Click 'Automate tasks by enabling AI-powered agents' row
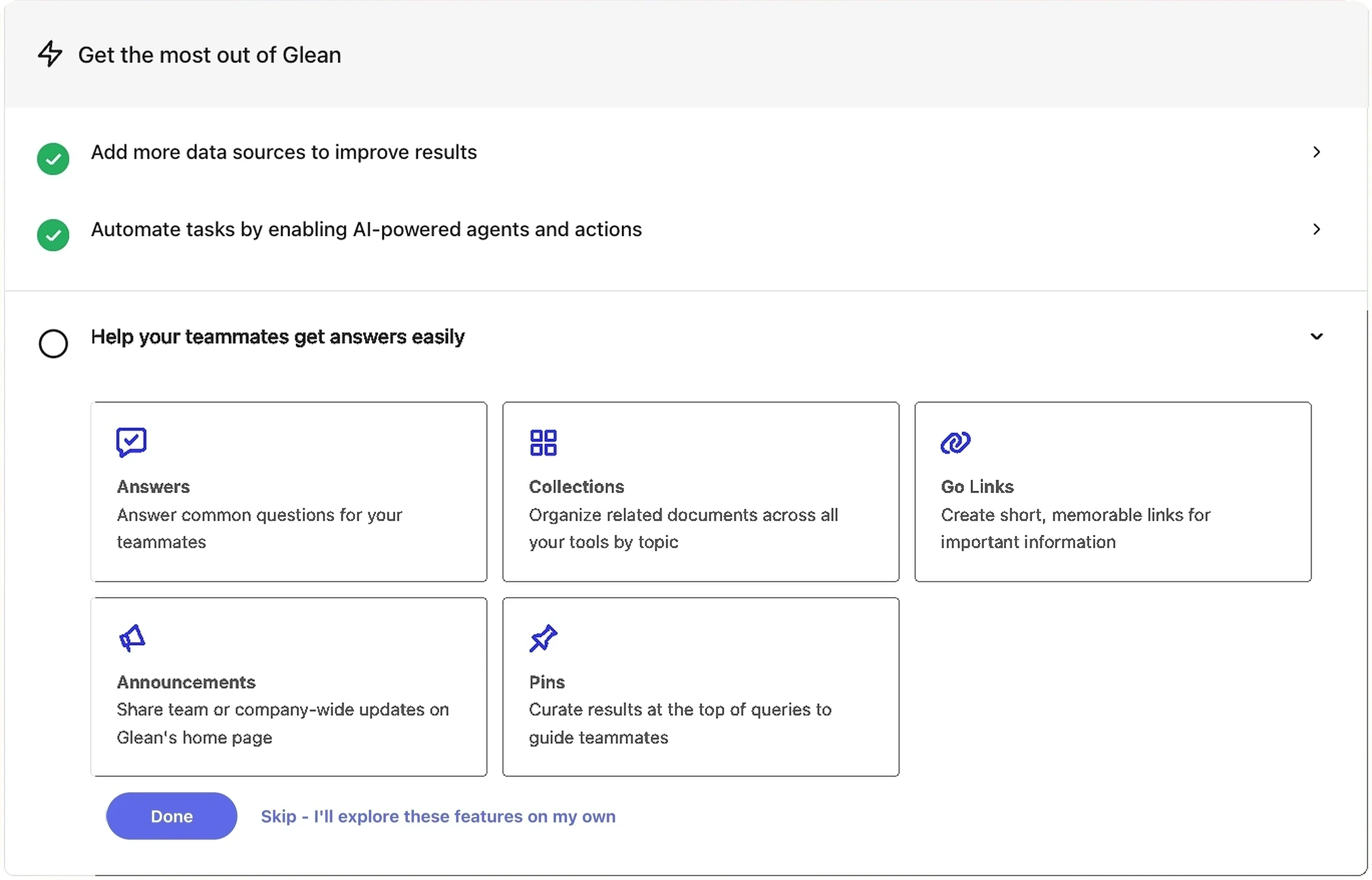The width and height of the screenshot is (1372, 880). pyautogui.click(x=686, y=230)
